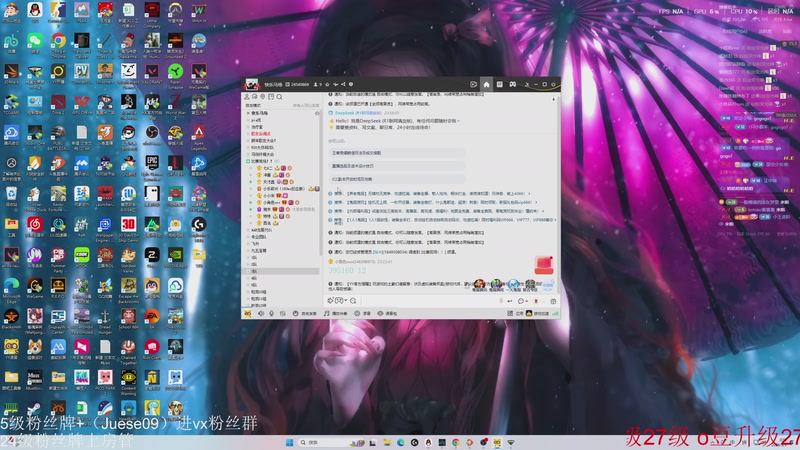The image size is (800, 450).
Task: Click the grid apps icon next to home
Action: pyautogui.click(x=499, y=84)
